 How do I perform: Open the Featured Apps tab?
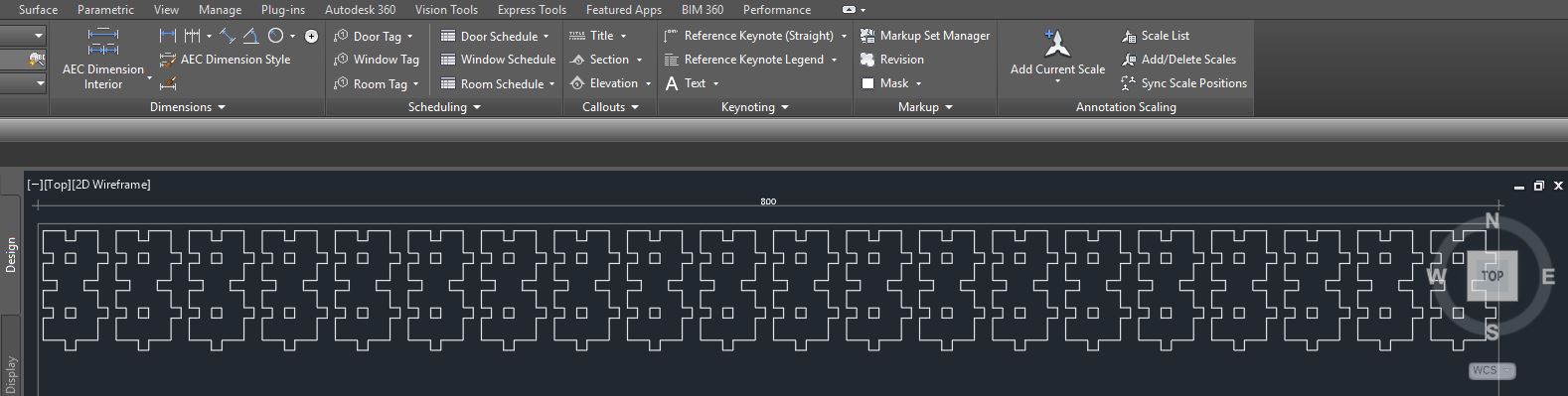[624, 10]
